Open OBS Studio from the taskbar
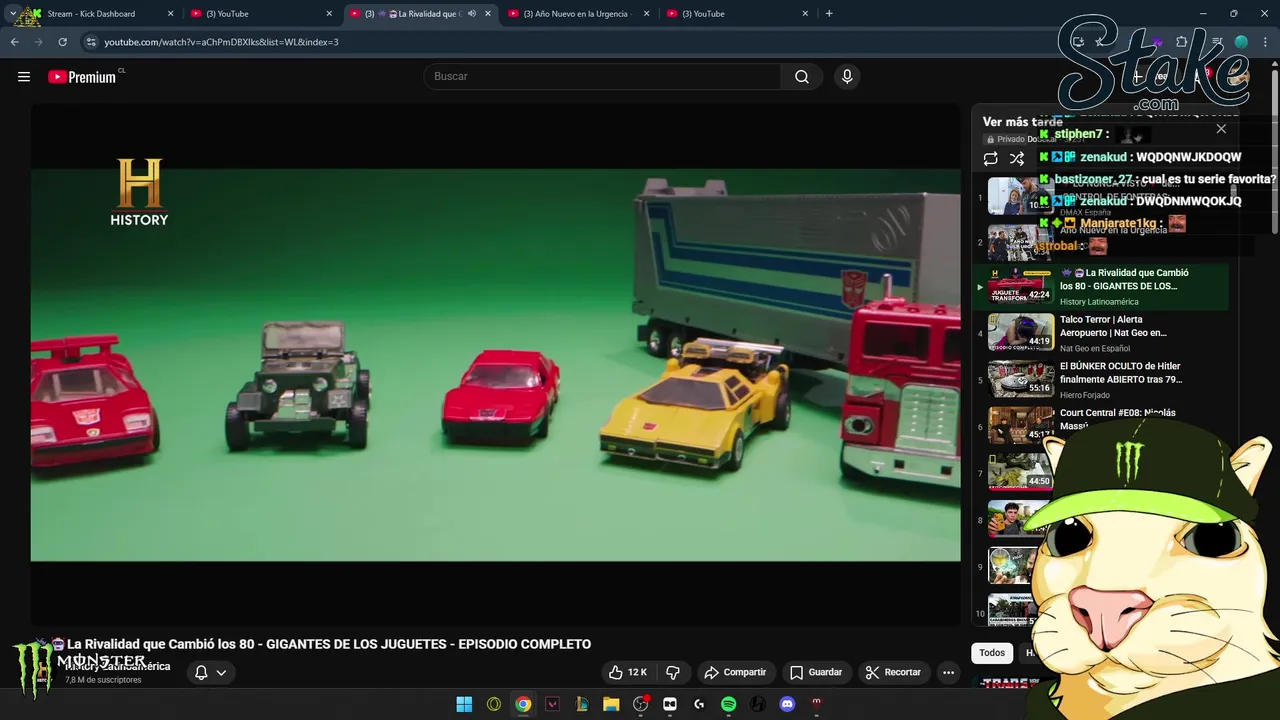The width and height of the screenshot is (1280, 720). [x=640, y=704]
